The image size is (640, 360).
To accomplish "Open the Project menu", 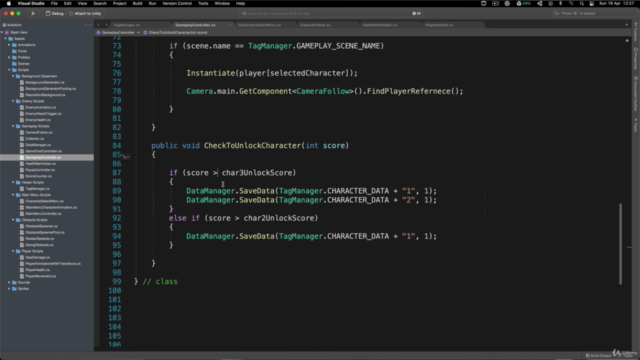I will pyautogui.click(x=119, y=3).
